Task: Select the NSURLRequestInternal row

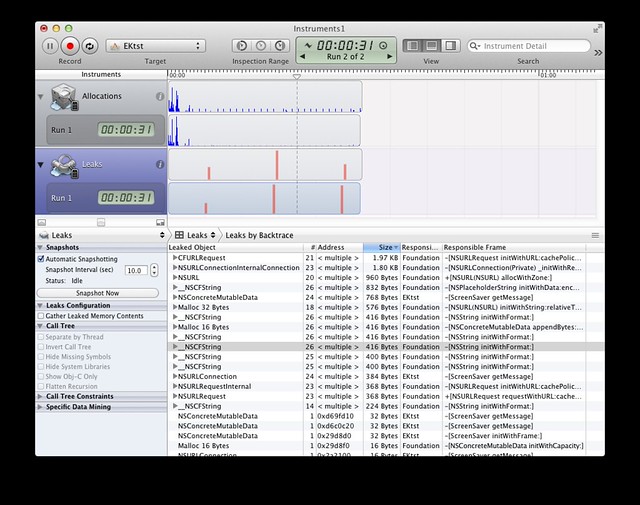Action: (386, 386)
